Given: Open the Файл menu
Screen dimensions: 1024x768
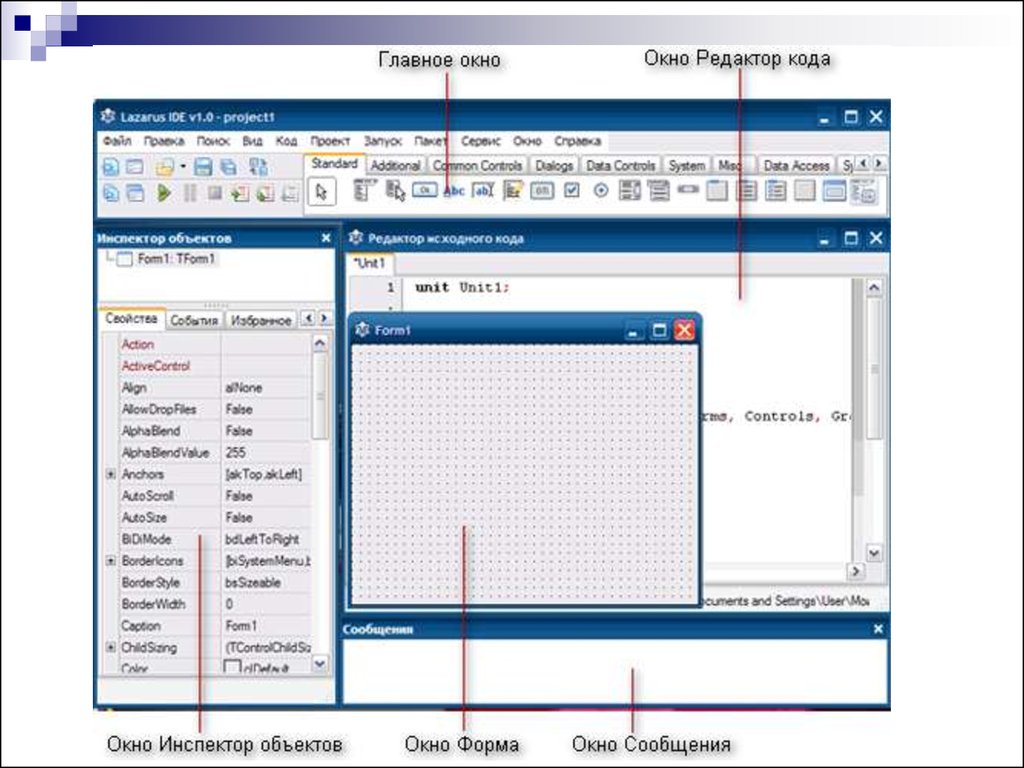Looking at the screenshot, I should tap(117, 140).
